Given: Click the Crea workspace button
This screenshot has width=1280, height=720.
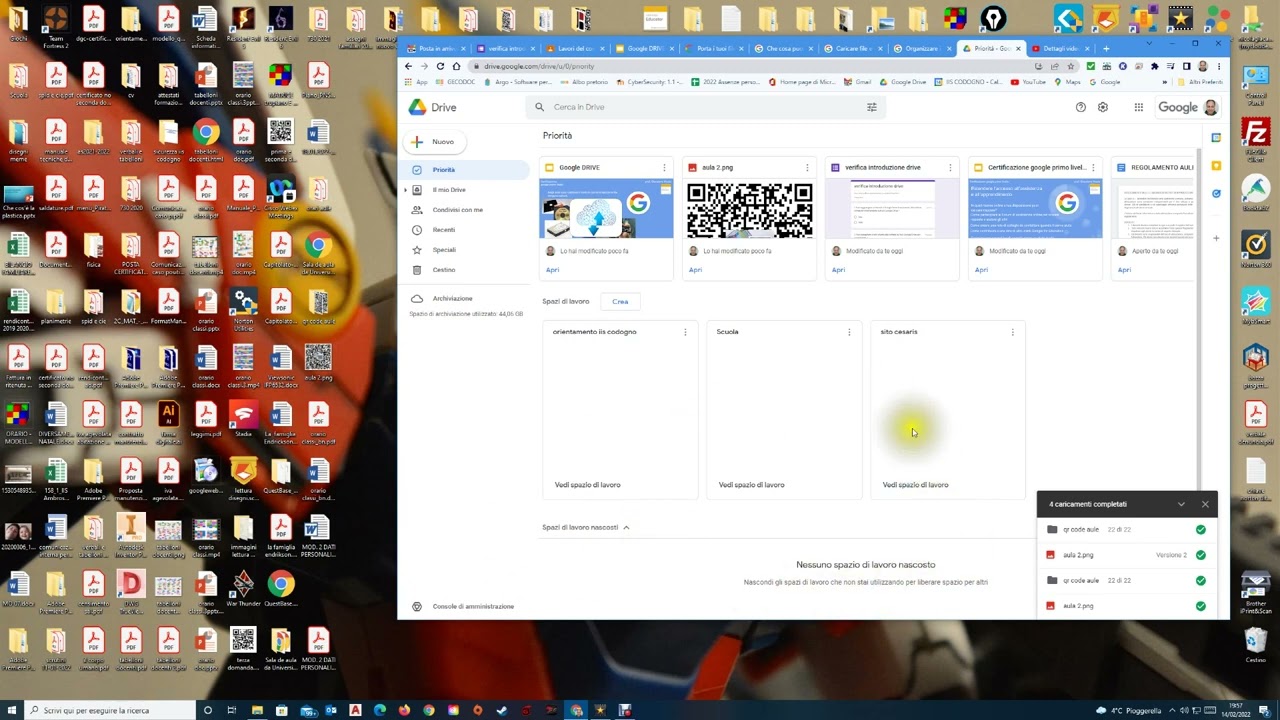Looking at the screenshot, I should pyautogui.click(x=620, y=302).
